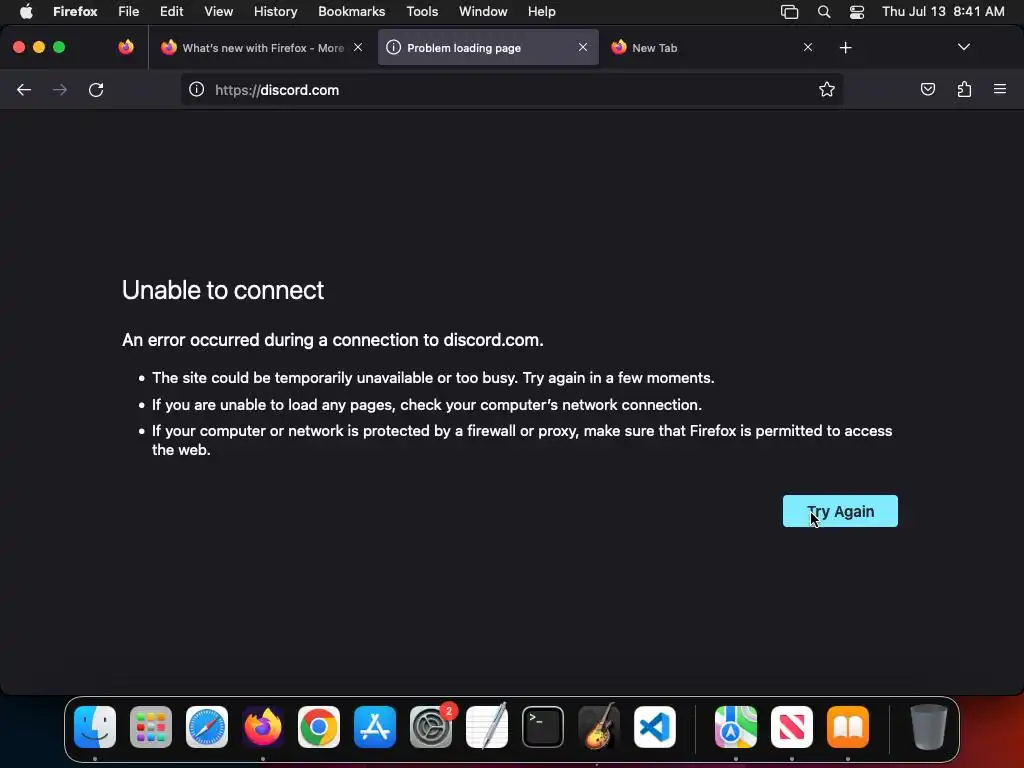Image resolution: width=1024 pixels, height=768 pixels.
Task: Open Books from the Dock
Action: (848, 727)
